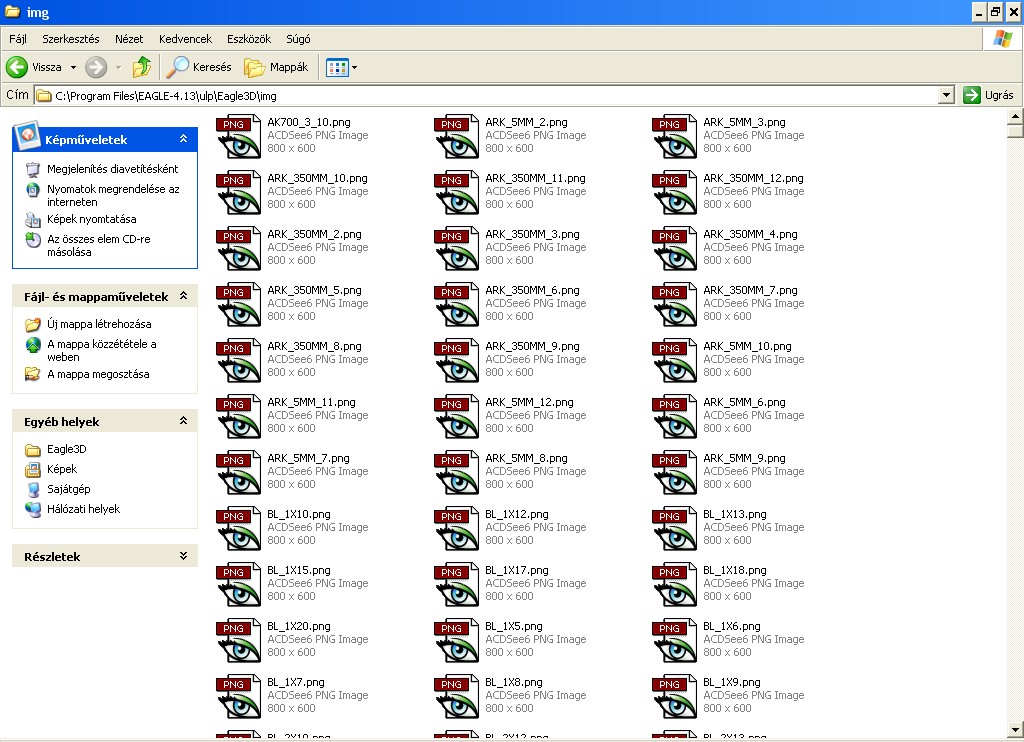
Task: Click the BL_1X15.png file name
Action: coord(298,571)
